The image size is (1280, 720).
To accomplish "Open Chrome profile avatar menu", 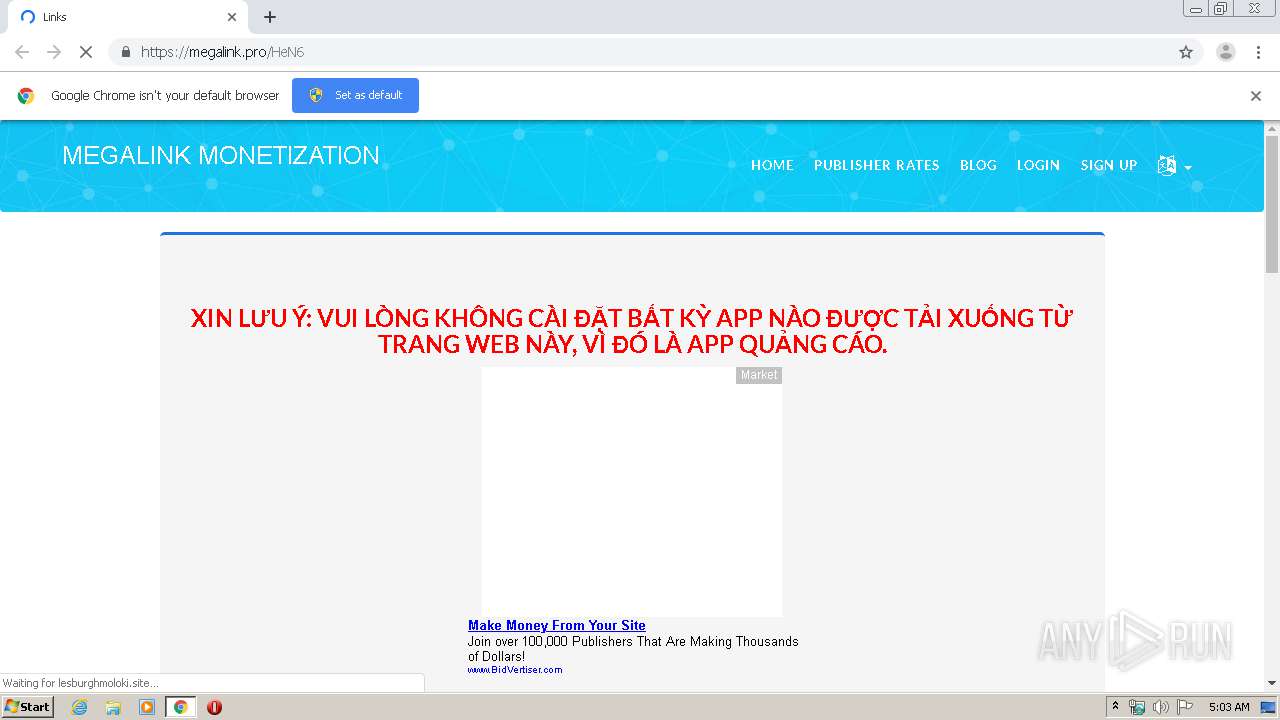I will [1226, 52].
